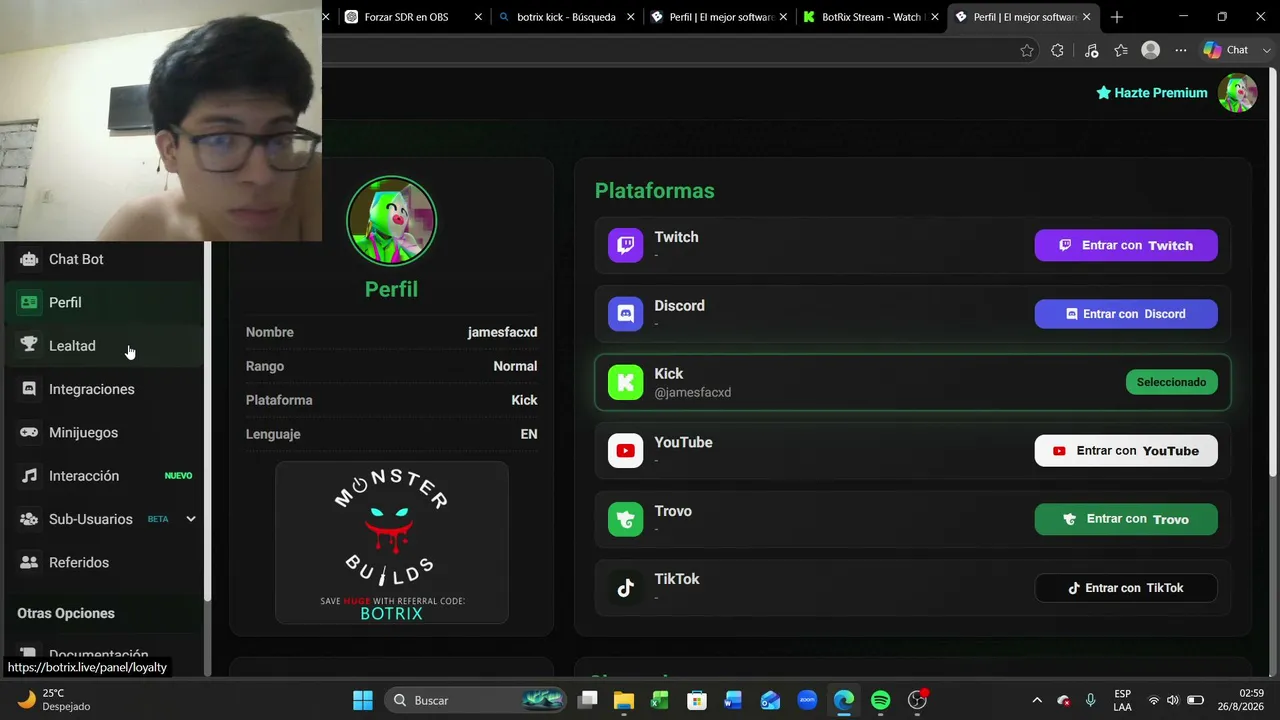Viewport: 1280px width, 720px height.
Task: Open the browser profile account icon
Action: (1151, 50)
